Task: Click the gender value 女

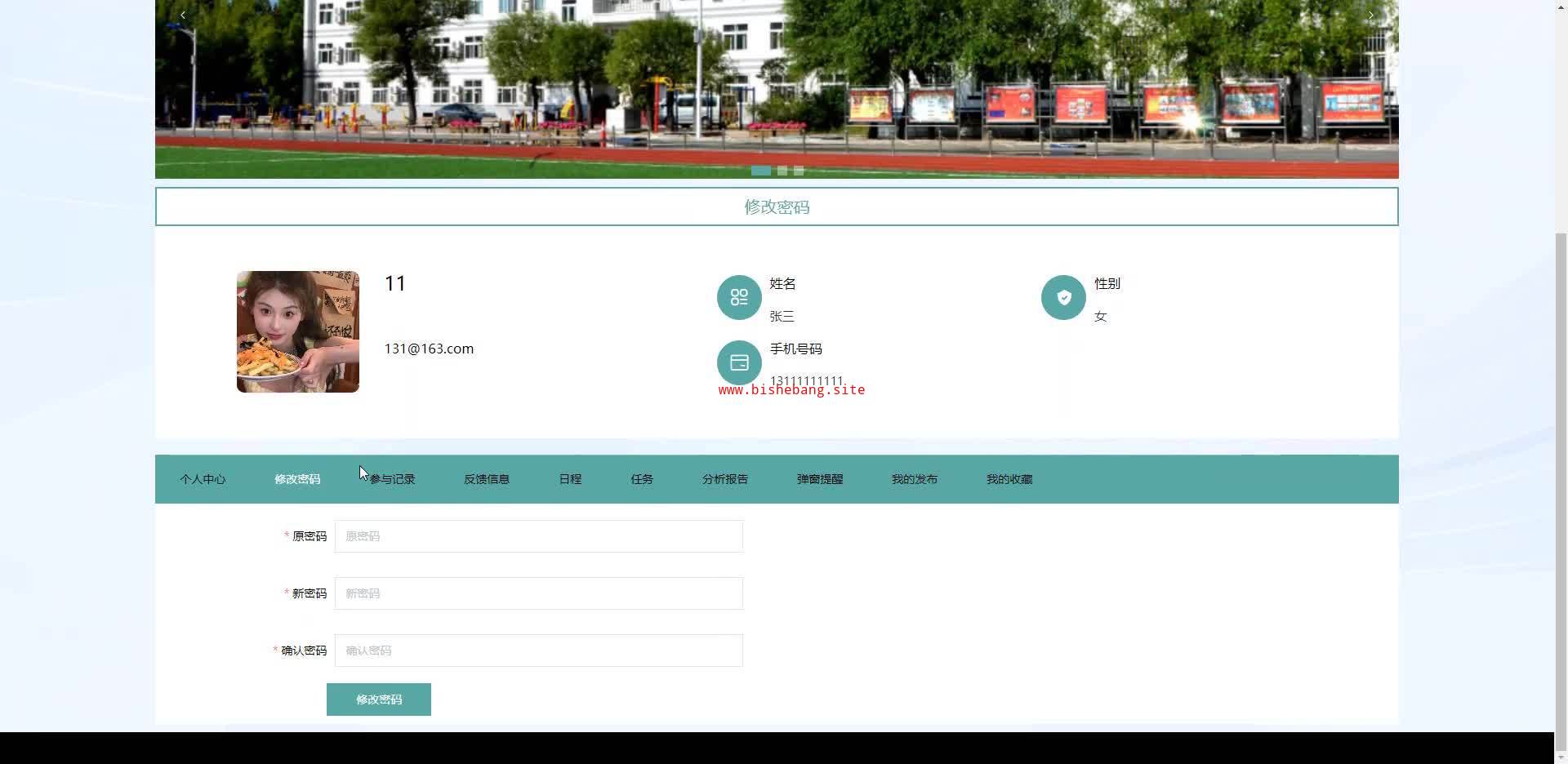Action: (1100, 316)
